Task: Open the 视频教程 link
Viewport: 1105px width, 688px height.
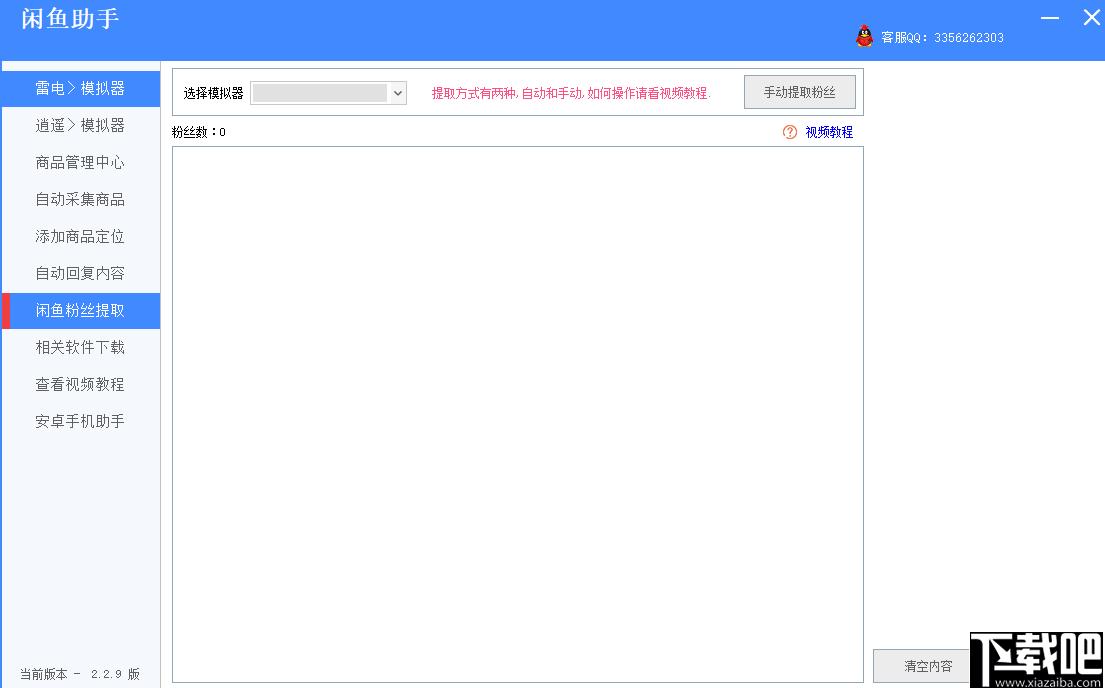Action: (829, 132)
